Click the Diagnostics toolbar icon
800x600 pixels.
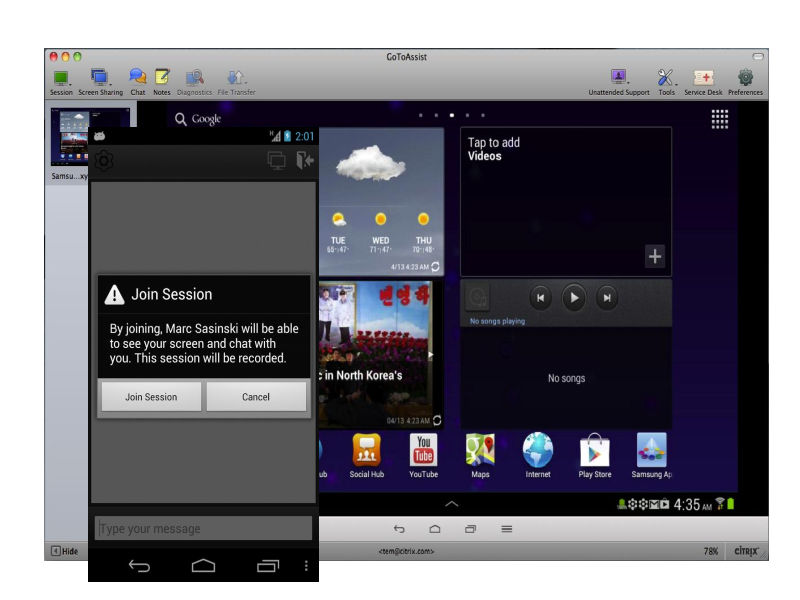coord(194,83)
